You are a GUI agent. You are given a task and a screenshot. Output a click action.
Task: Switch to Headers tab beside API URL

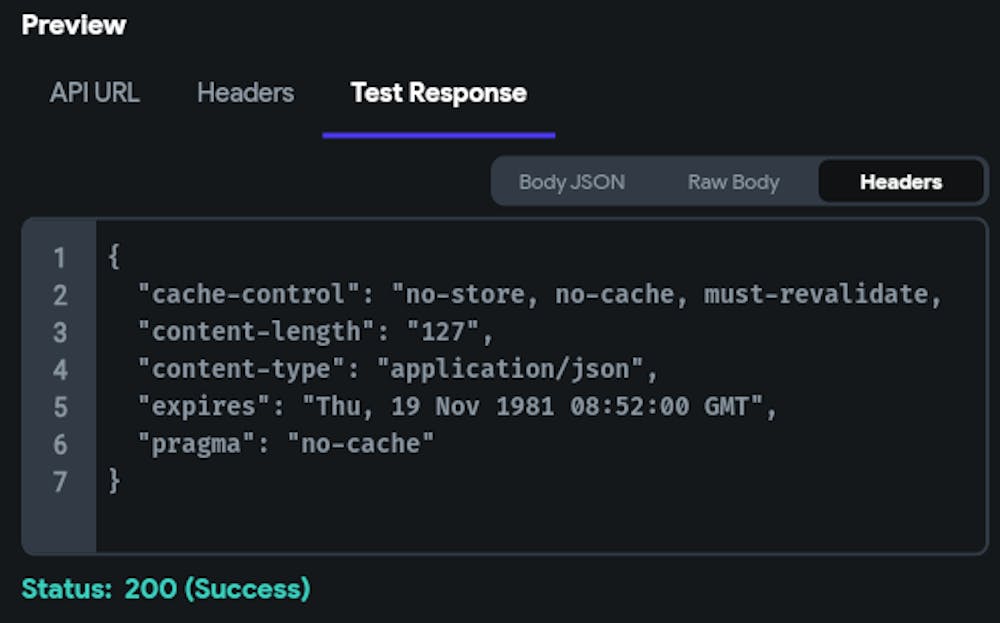click(245, 93)
